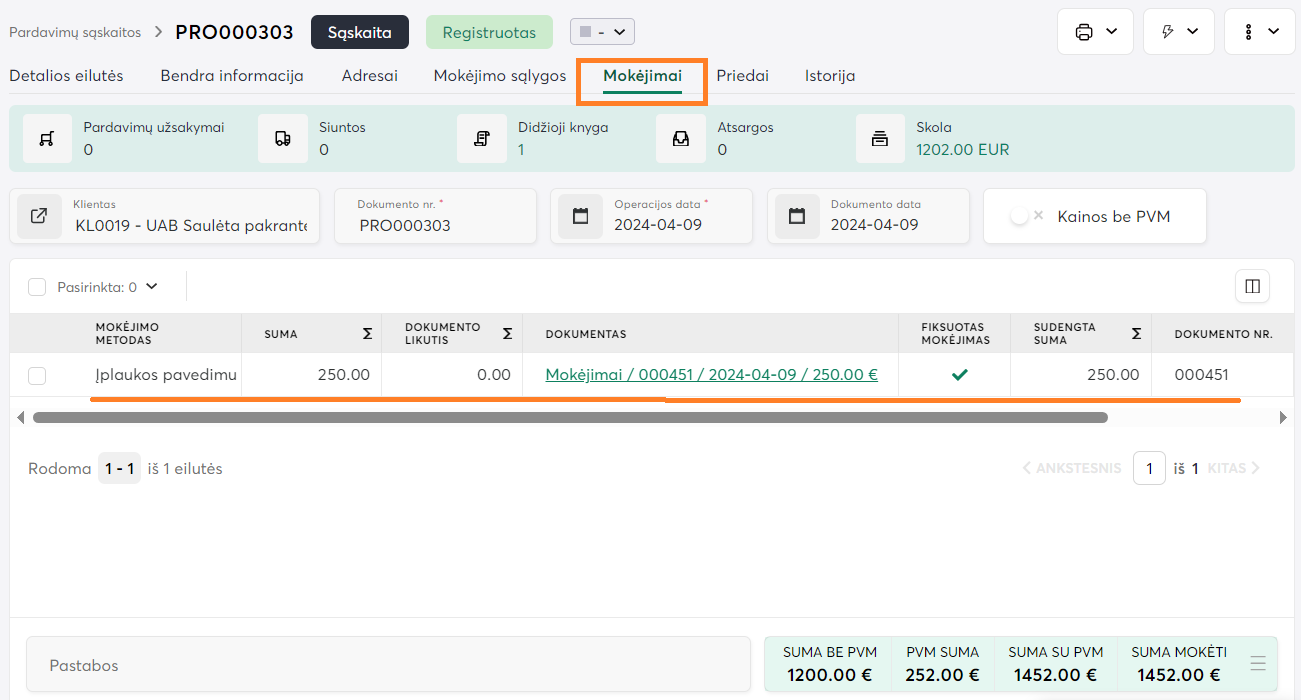Screen dimensions: 1301x700
Task: Open the column layout settings icon
Action: 1252,287
